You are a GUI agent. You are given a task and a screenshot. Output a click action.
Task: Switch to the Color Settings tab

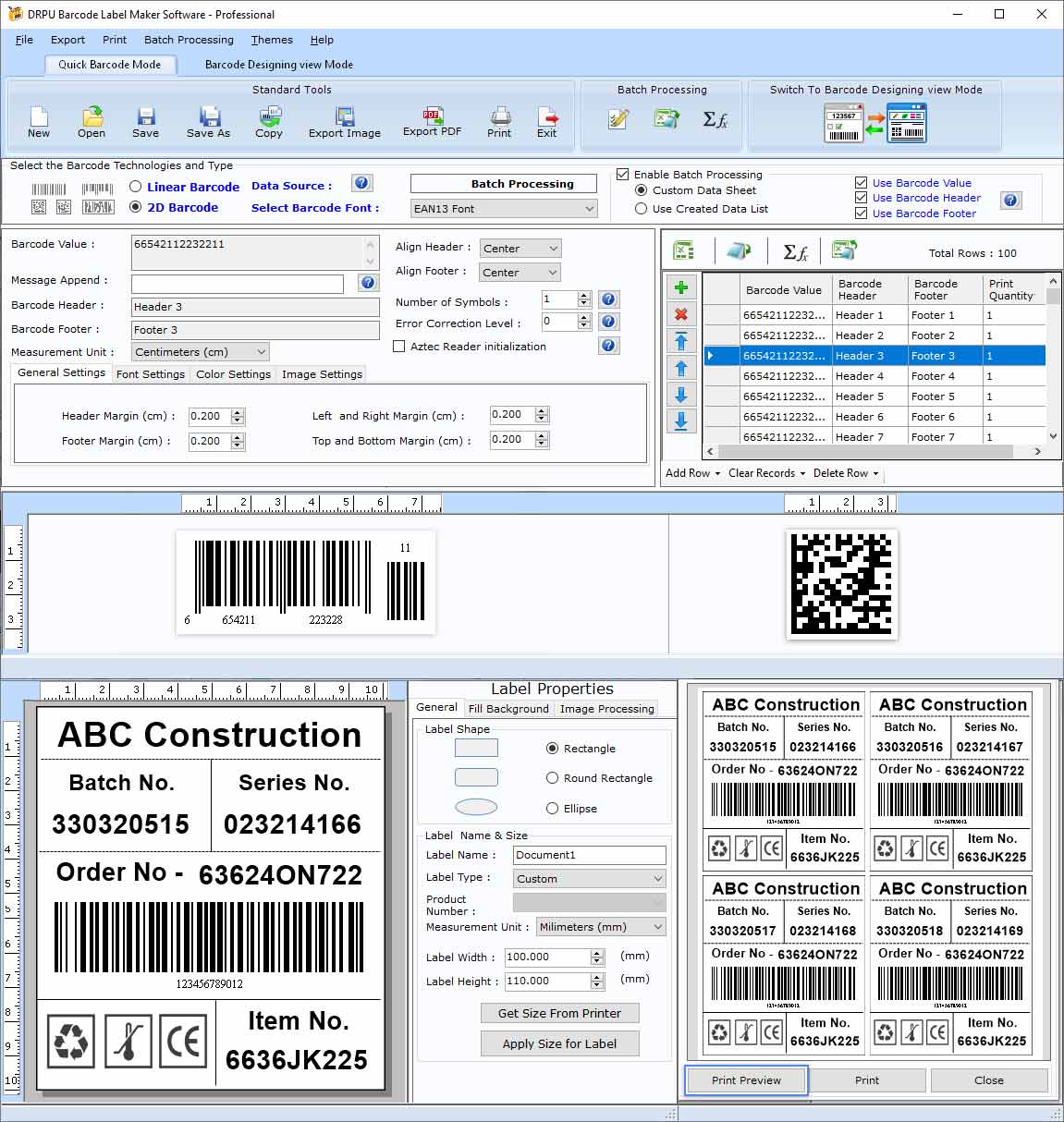[233, 373]
